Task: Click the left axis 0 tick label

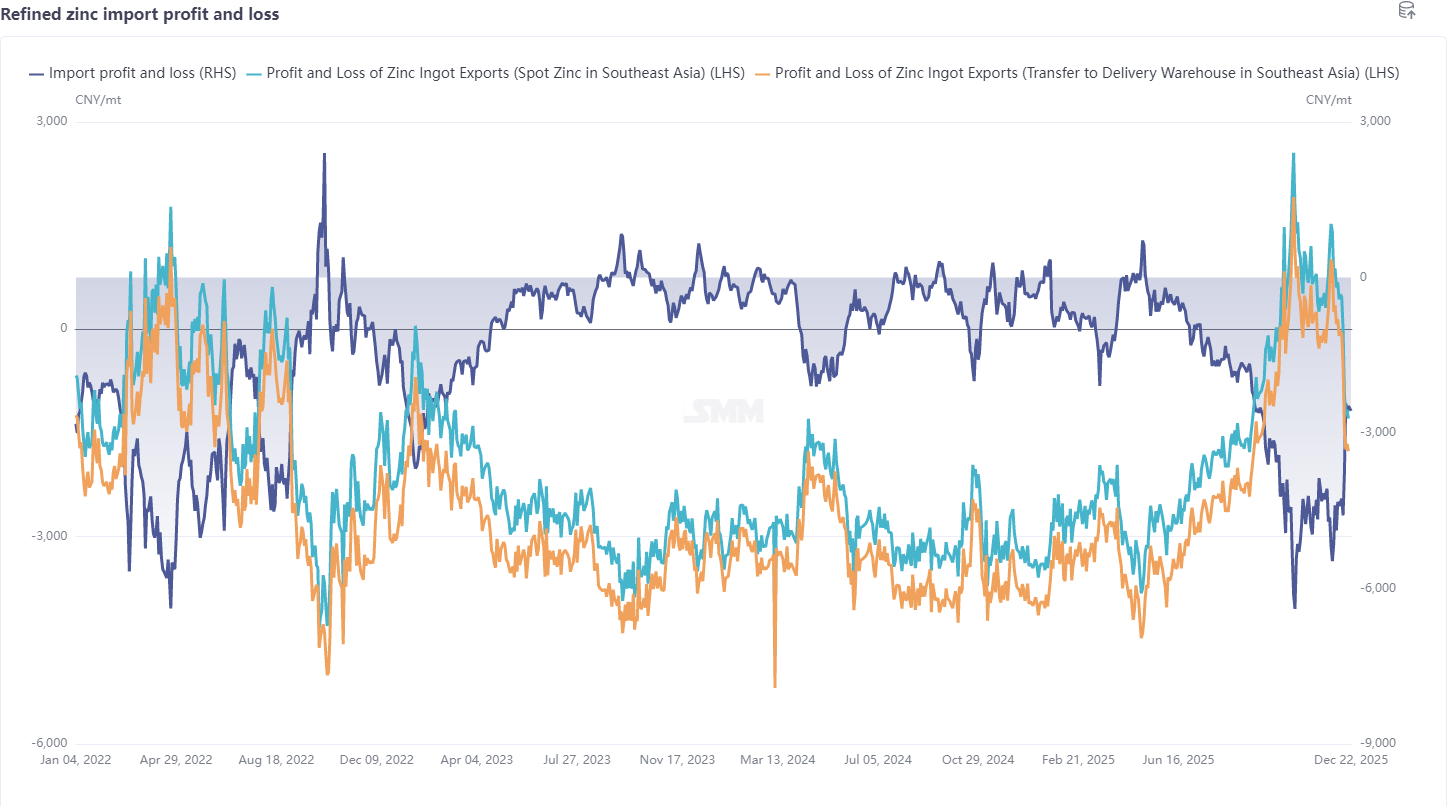Action: pos(62,329)
